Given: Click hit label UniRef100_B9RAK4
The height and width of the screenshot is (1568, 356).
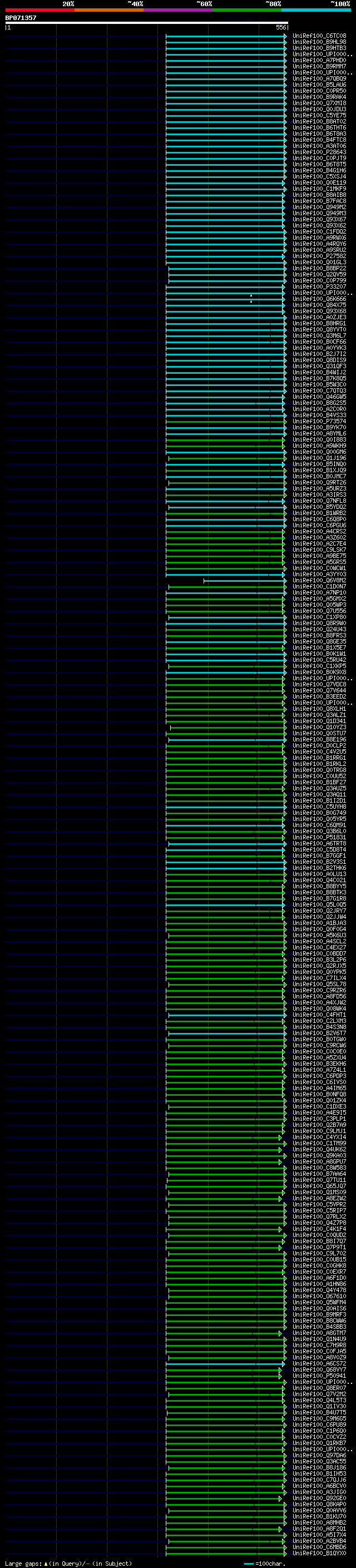Looking at the screenshot, I should click(319, 97).
